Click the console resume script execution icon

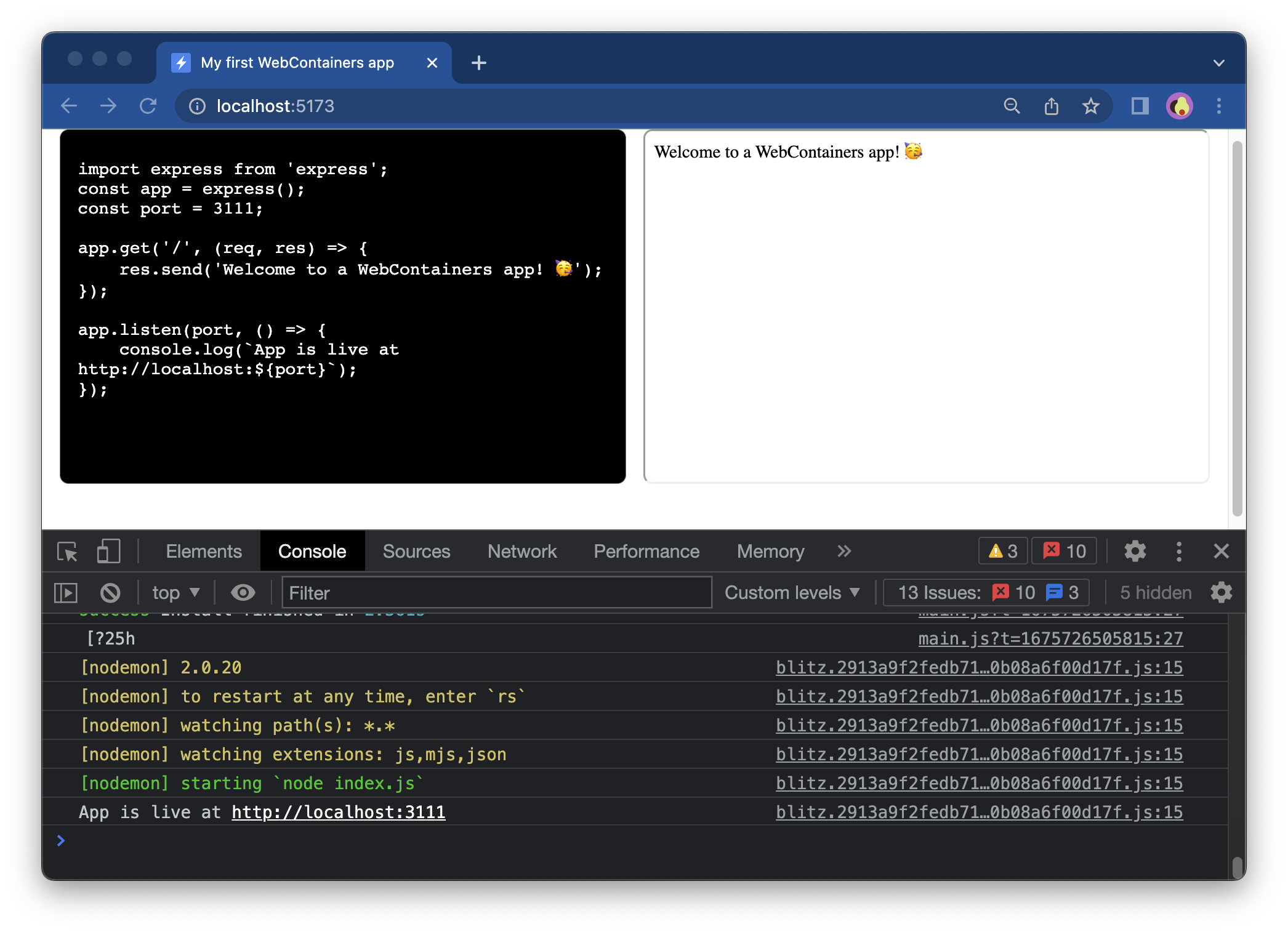tap(65, 592)
